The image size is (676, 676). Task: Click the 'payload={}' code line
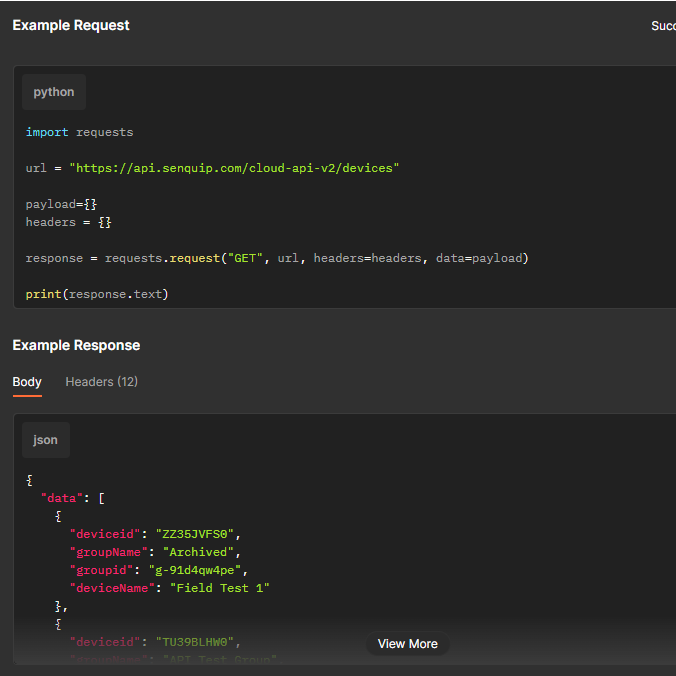[x=61, y=204]
